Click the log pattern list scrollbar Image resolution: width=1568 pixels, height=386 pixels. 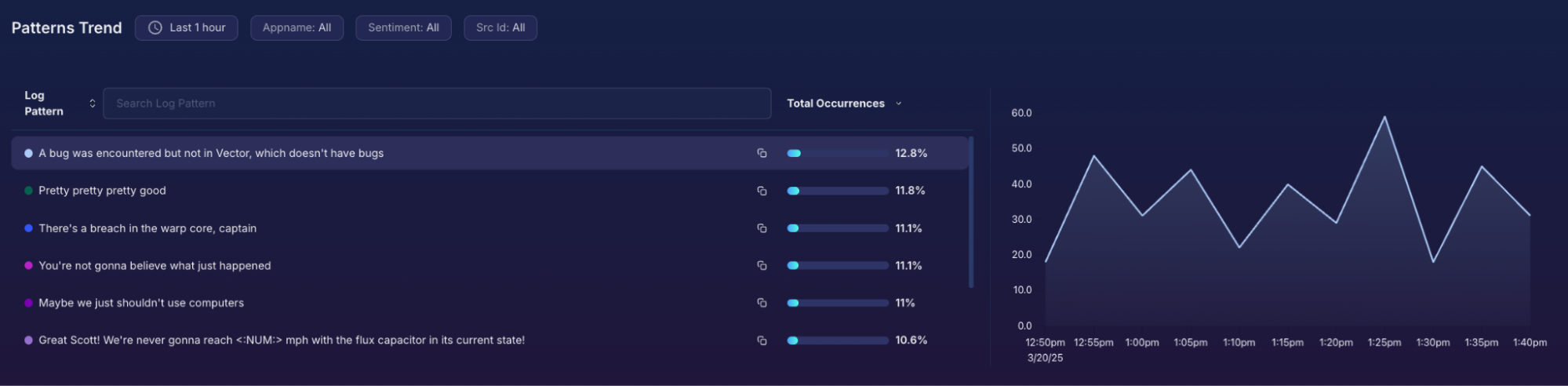[971, 212]
